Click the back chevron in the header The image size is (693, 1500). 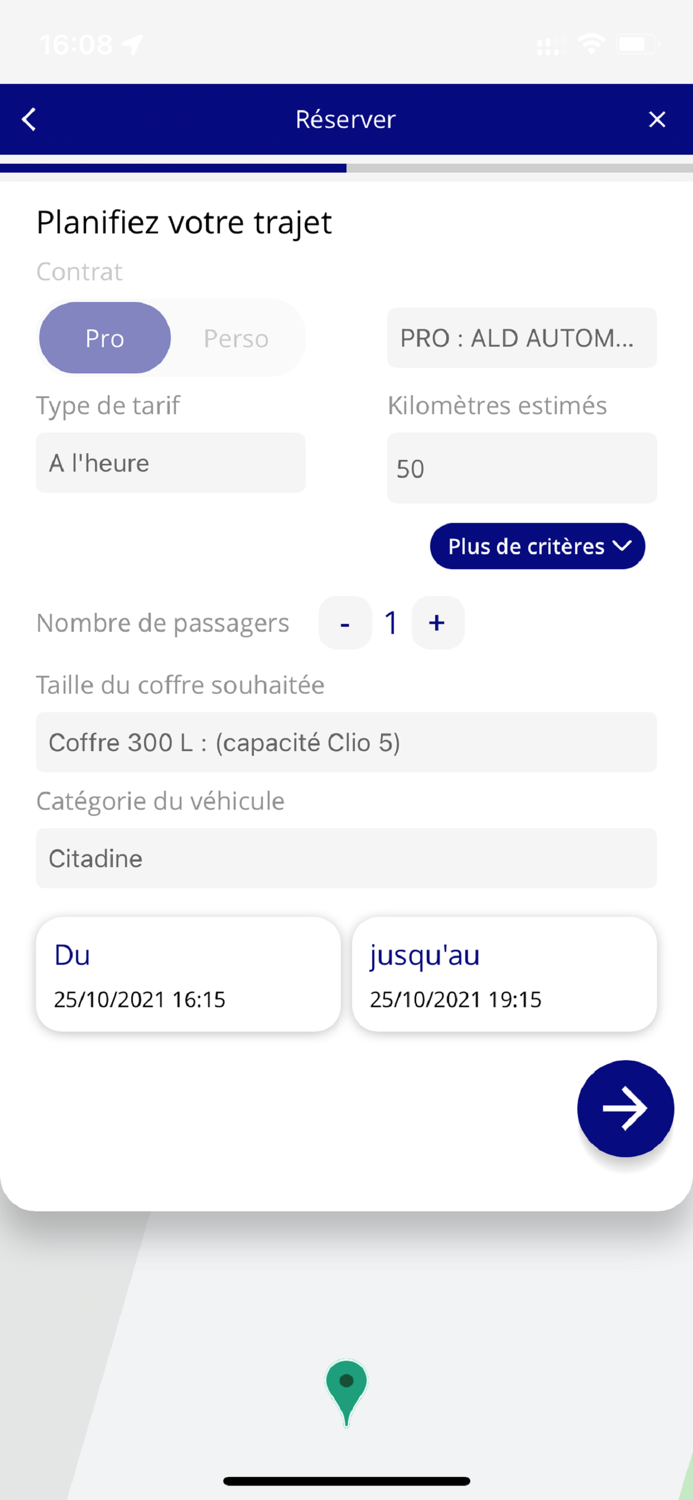pos(28,118)
